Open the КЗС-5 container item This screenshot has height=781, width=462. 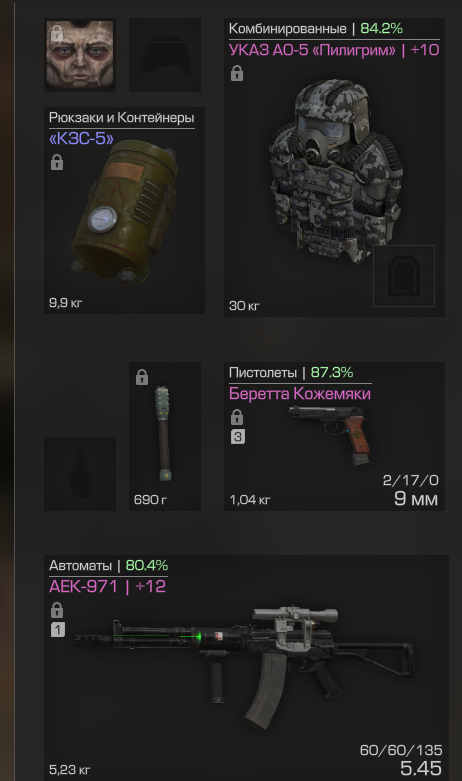click(x=124, y=210)
